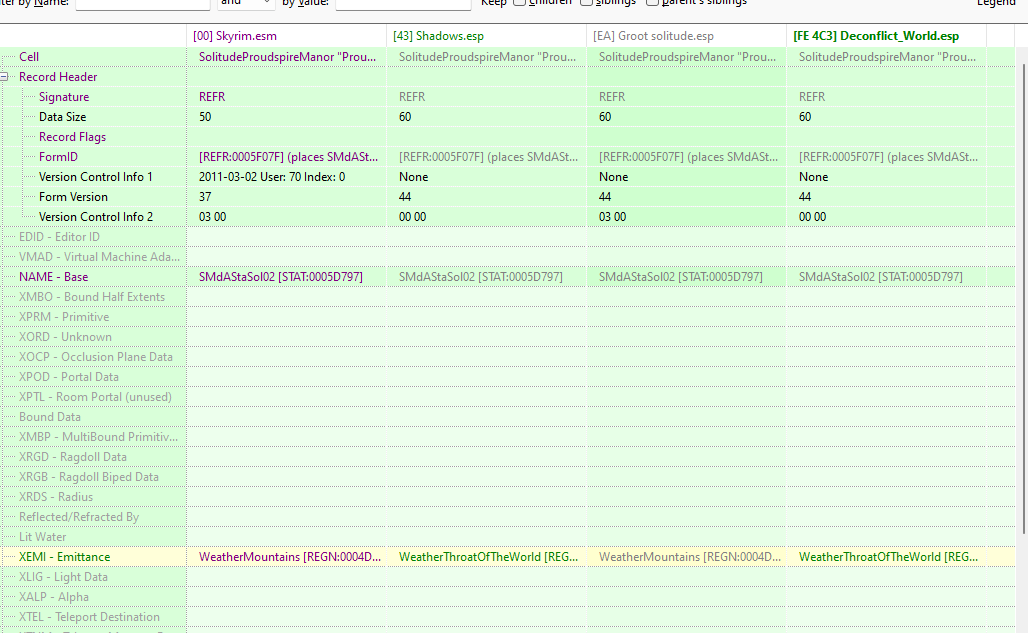Select the XEMI - Emittance row label
The height and width of the screenshot is (633, 1028).
[x=64, y=557]
